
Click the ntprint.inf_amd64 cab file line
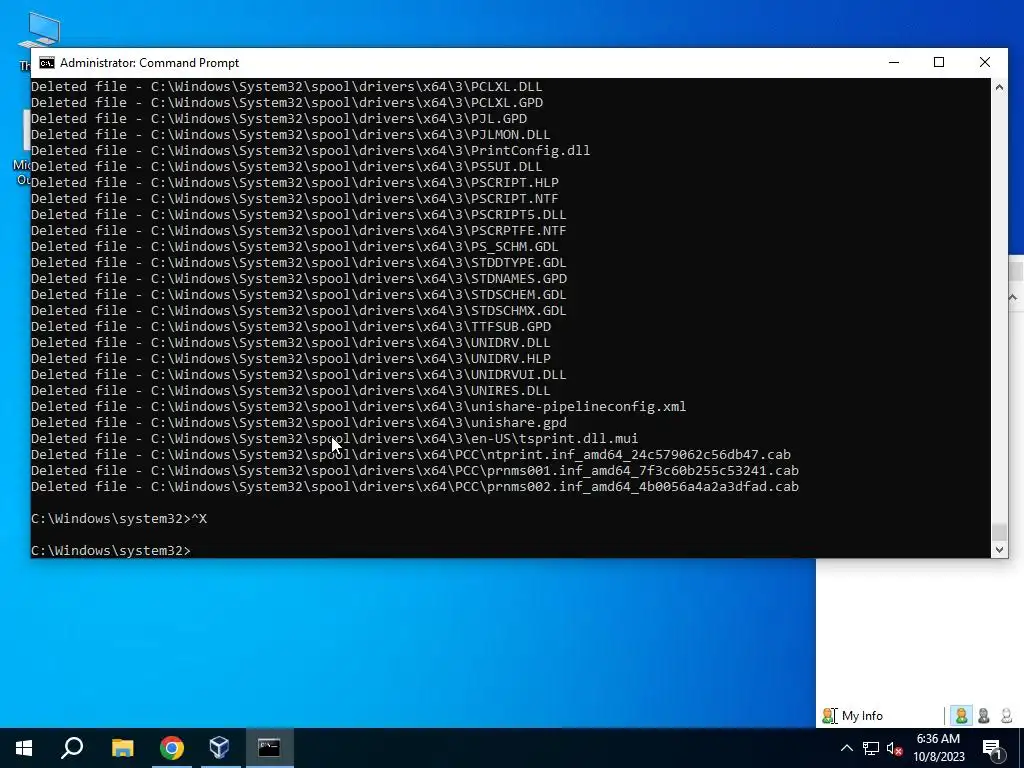point(411,455)
